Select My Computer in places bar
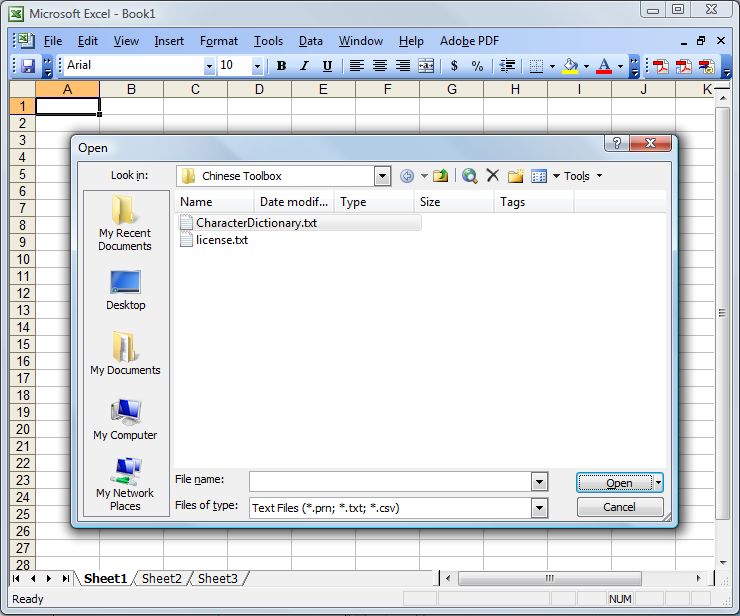The image size is (740, 616). coord(125,420)
